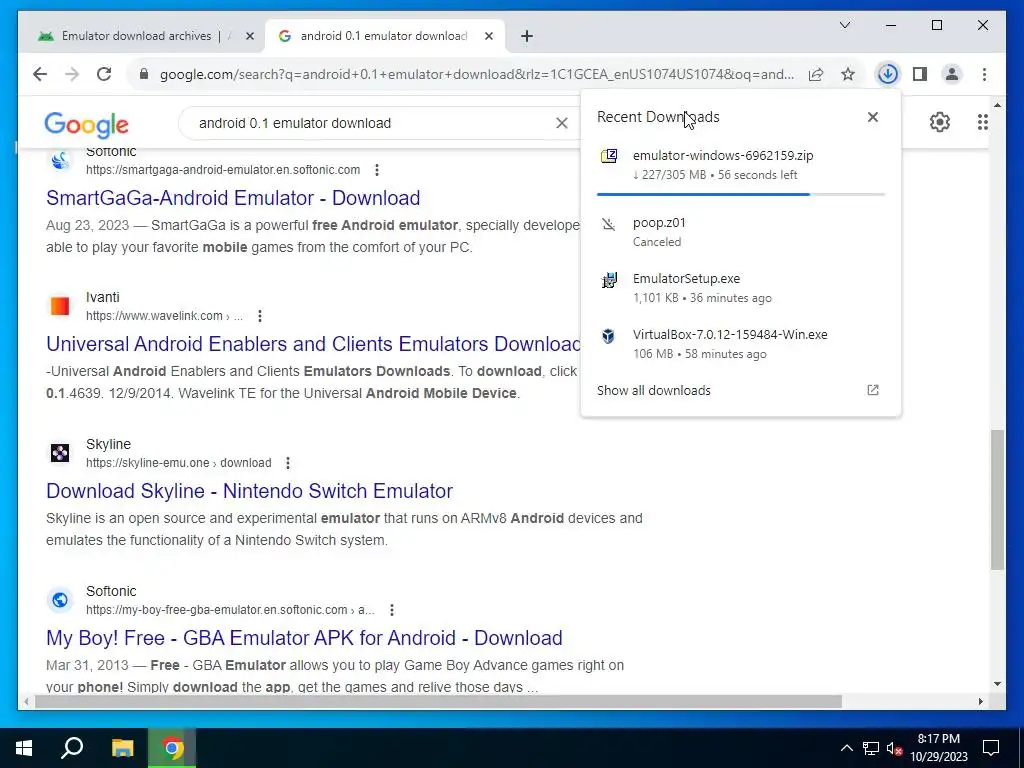The width and height of the screenshot is (1024, 768).
Task: Click the emulator zip download progress bar
Action: (741, 195)
